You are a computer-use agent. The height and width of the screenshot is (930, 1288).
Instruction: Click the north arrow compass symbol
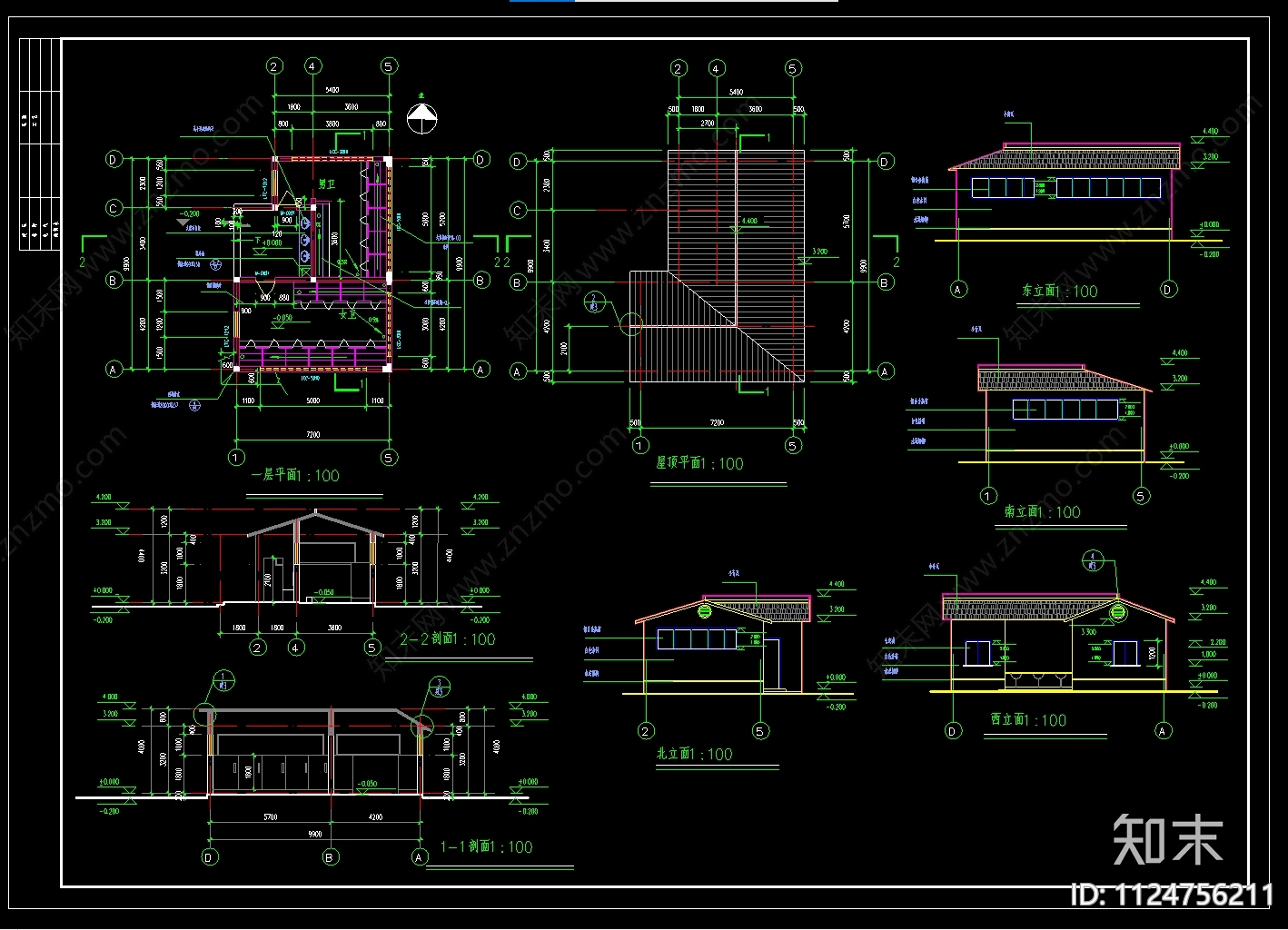(x=422, y=118)
